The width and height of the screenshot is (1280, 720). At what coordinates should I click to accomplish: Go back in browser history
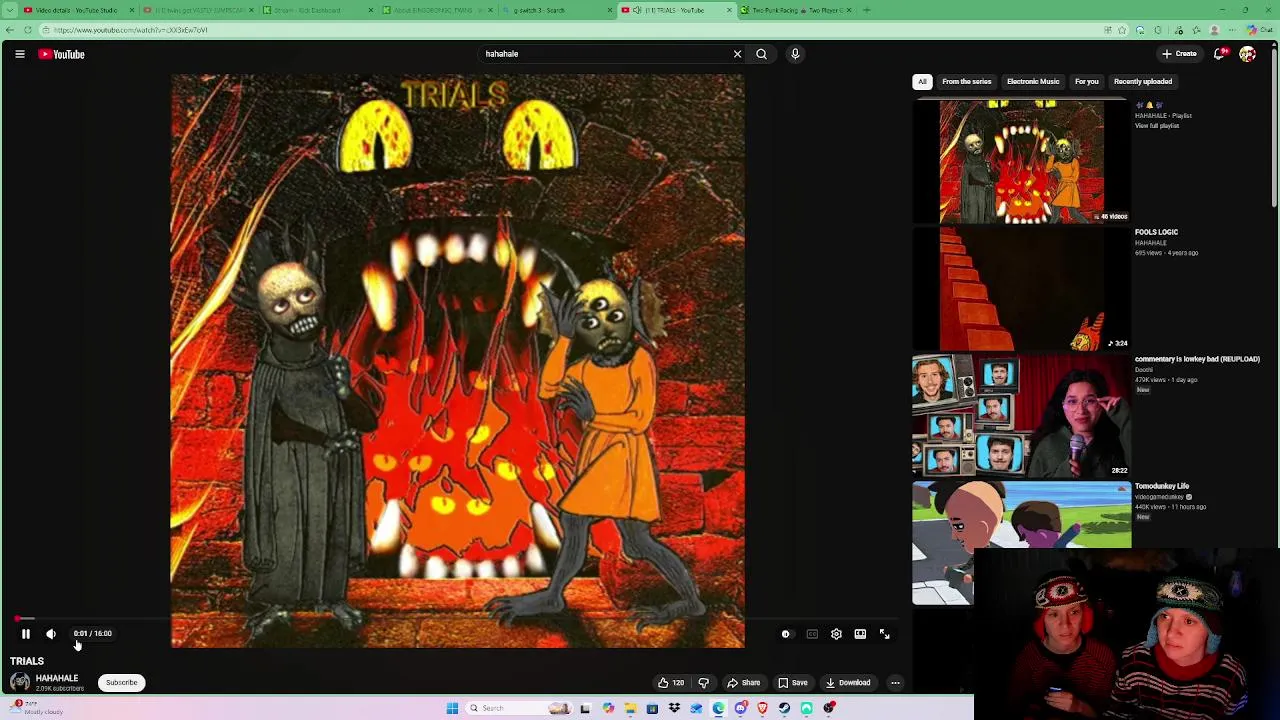coord(10,30)
